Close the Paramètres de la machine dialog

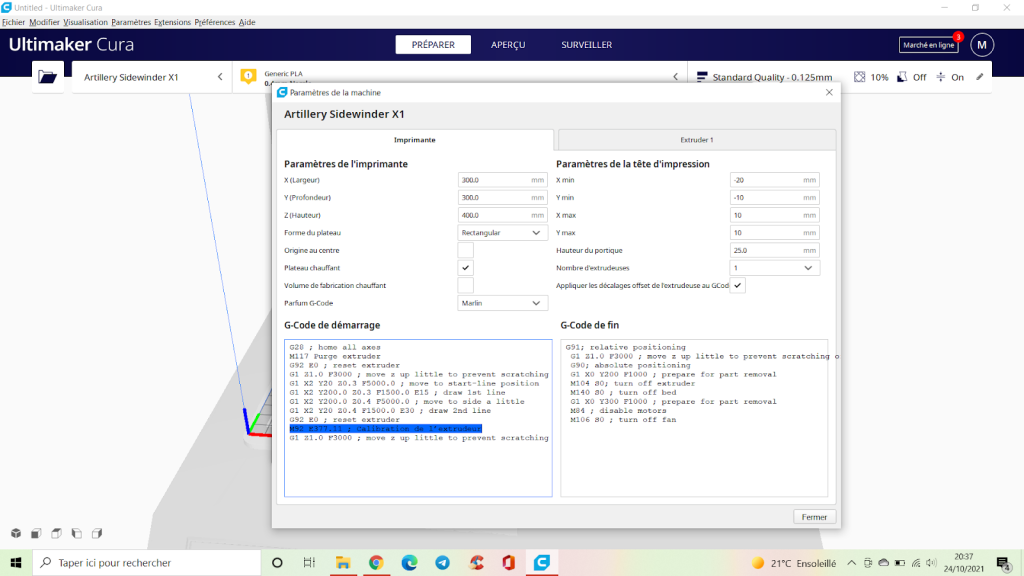click(829, 92)
